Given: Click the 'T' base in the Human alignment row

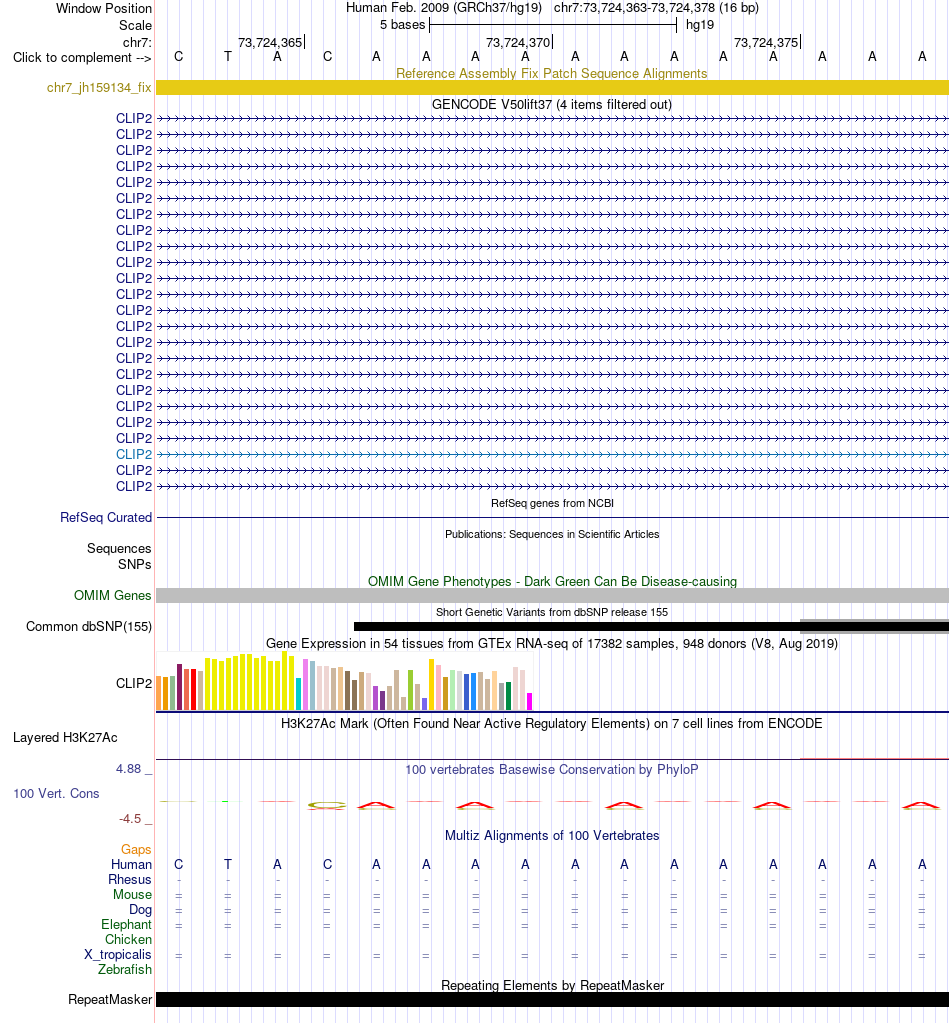Looking at the screenshot, I should (x=228, y=864).
